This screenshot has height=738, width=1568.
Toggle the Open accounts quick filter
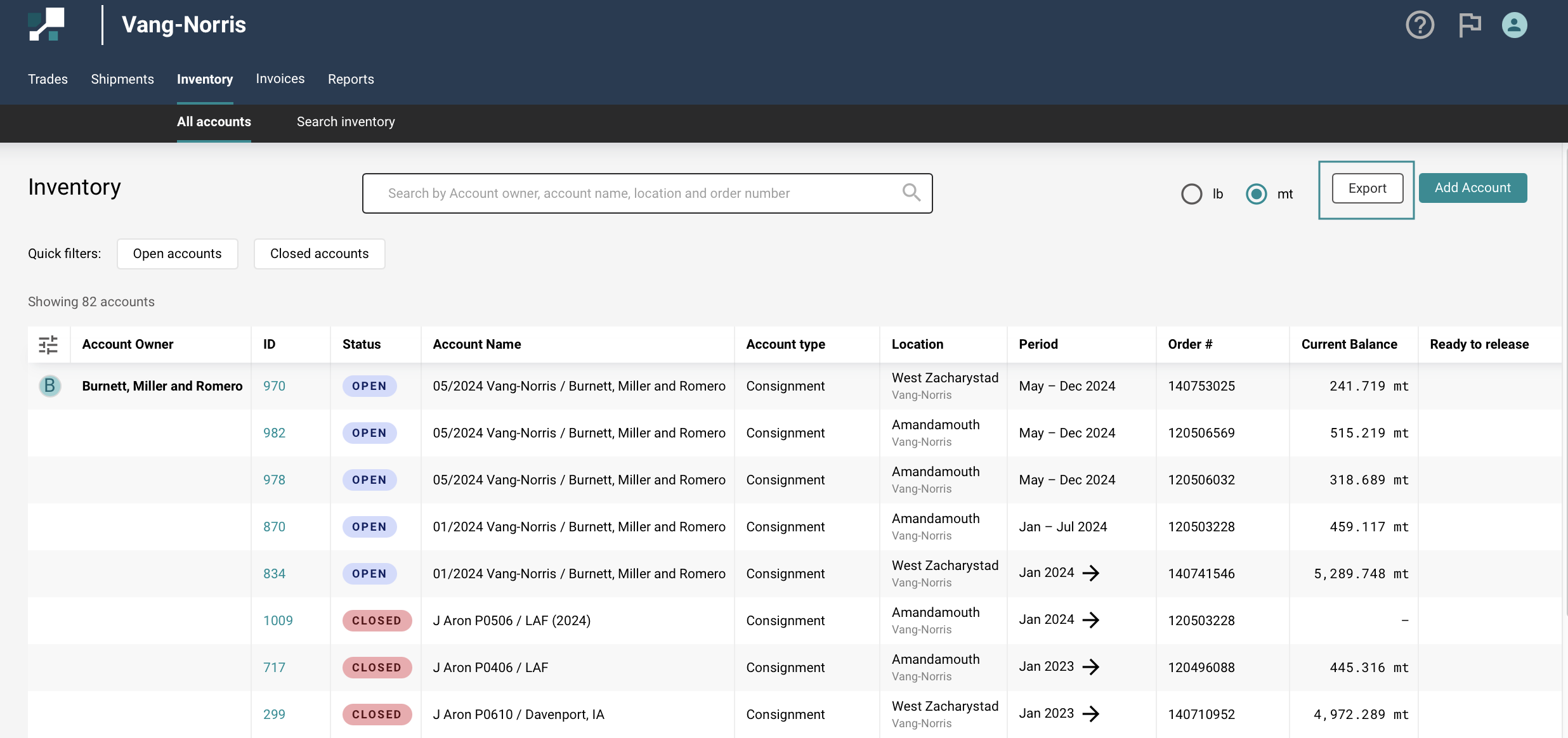[x=177, y=254]
